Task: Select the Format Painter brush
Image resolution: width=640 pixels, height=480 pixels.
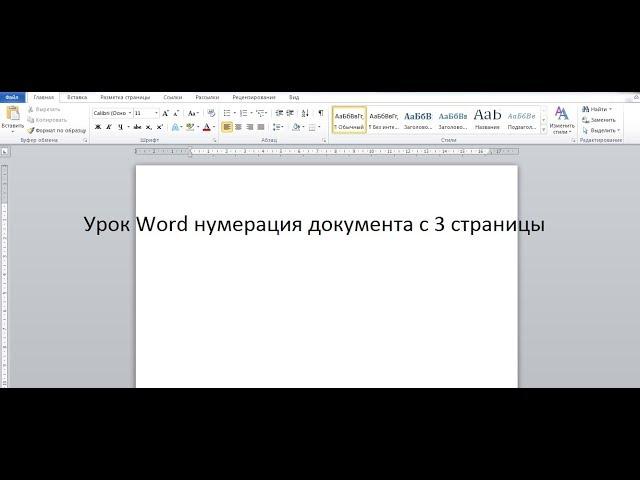Action: coord(31,131)
